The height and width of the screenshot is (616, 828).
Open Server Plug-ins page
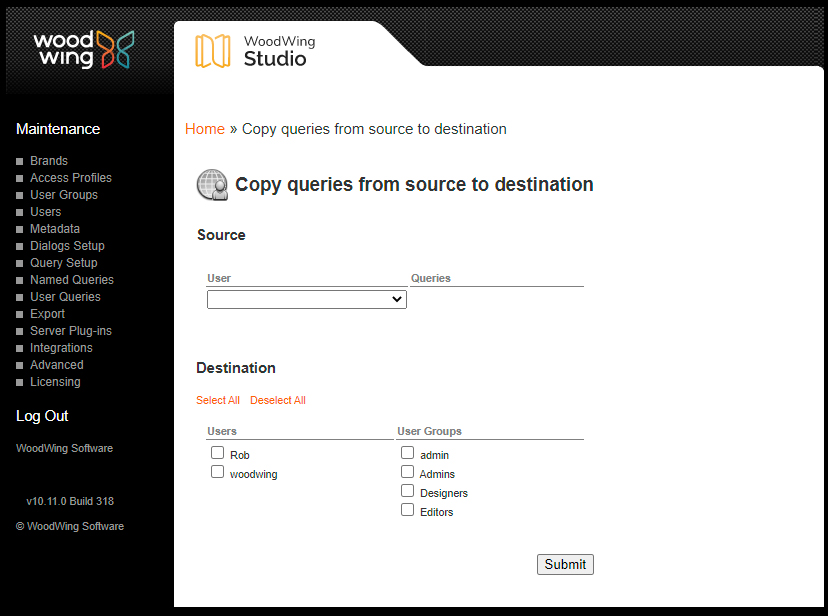click(x=71, y=331)
